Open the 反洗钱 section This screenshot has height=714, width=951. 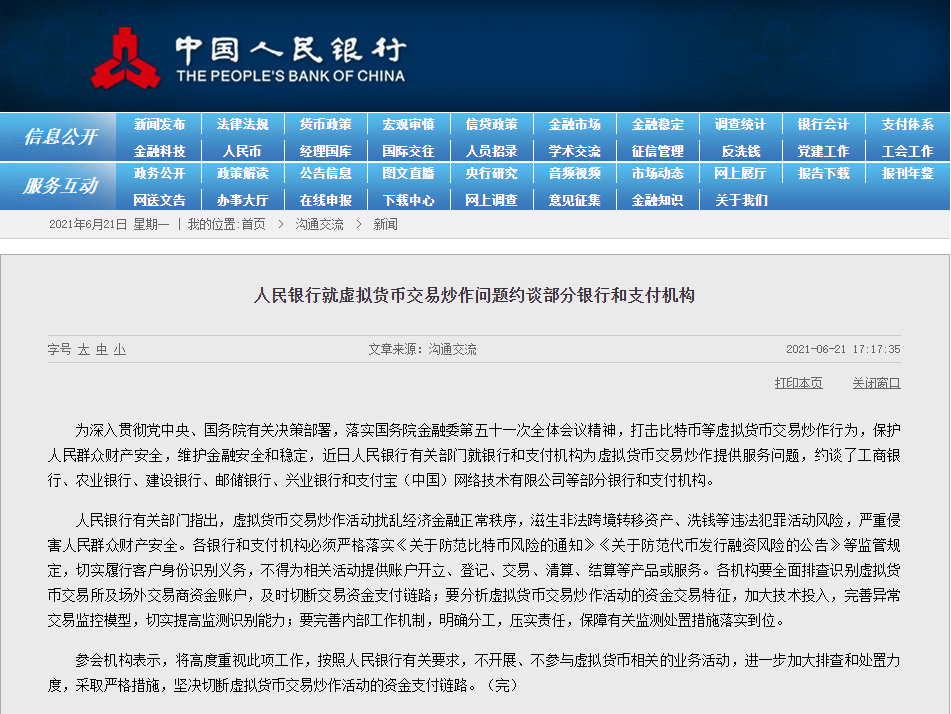[741, 151]
